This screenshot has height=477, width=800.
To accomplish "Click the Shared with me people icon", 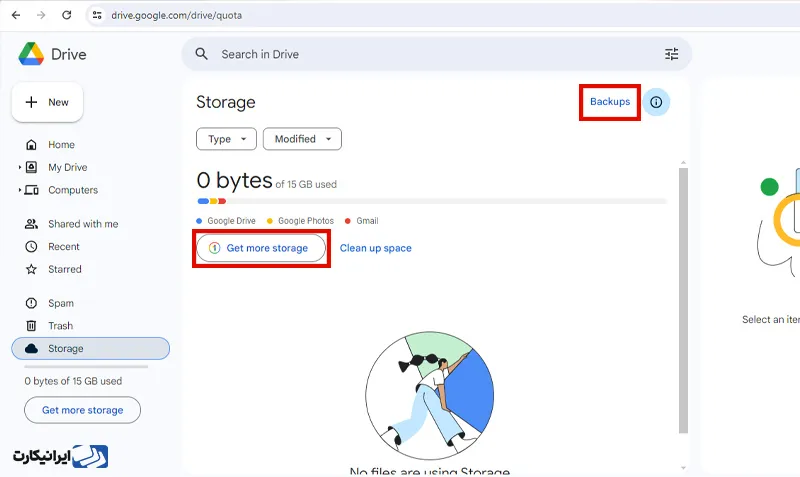I will click(32, 224).
